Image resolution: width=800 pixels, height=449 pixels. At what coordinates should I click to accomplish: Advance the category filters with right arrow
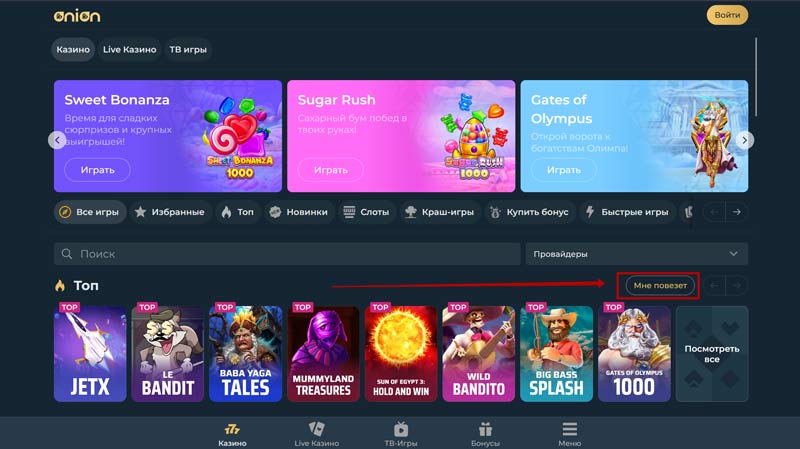point(736,212)
